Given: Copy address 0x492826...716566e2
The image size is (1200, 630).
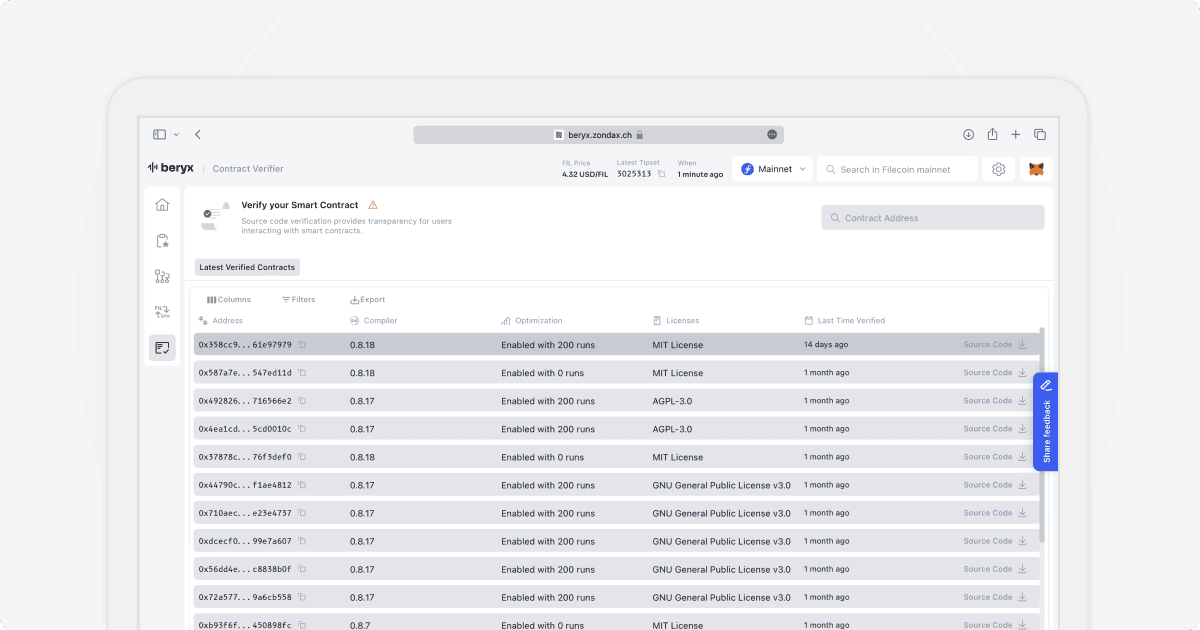Looking at the screenshot, I should (302, 401).
